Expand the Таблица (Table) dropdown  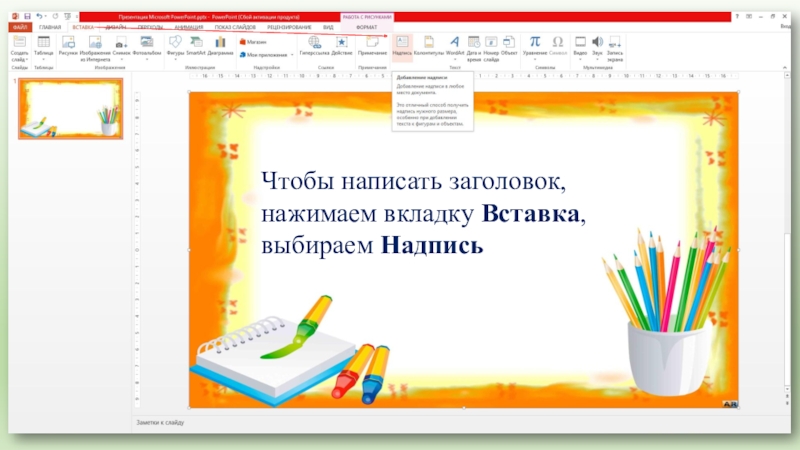[44, 47]
